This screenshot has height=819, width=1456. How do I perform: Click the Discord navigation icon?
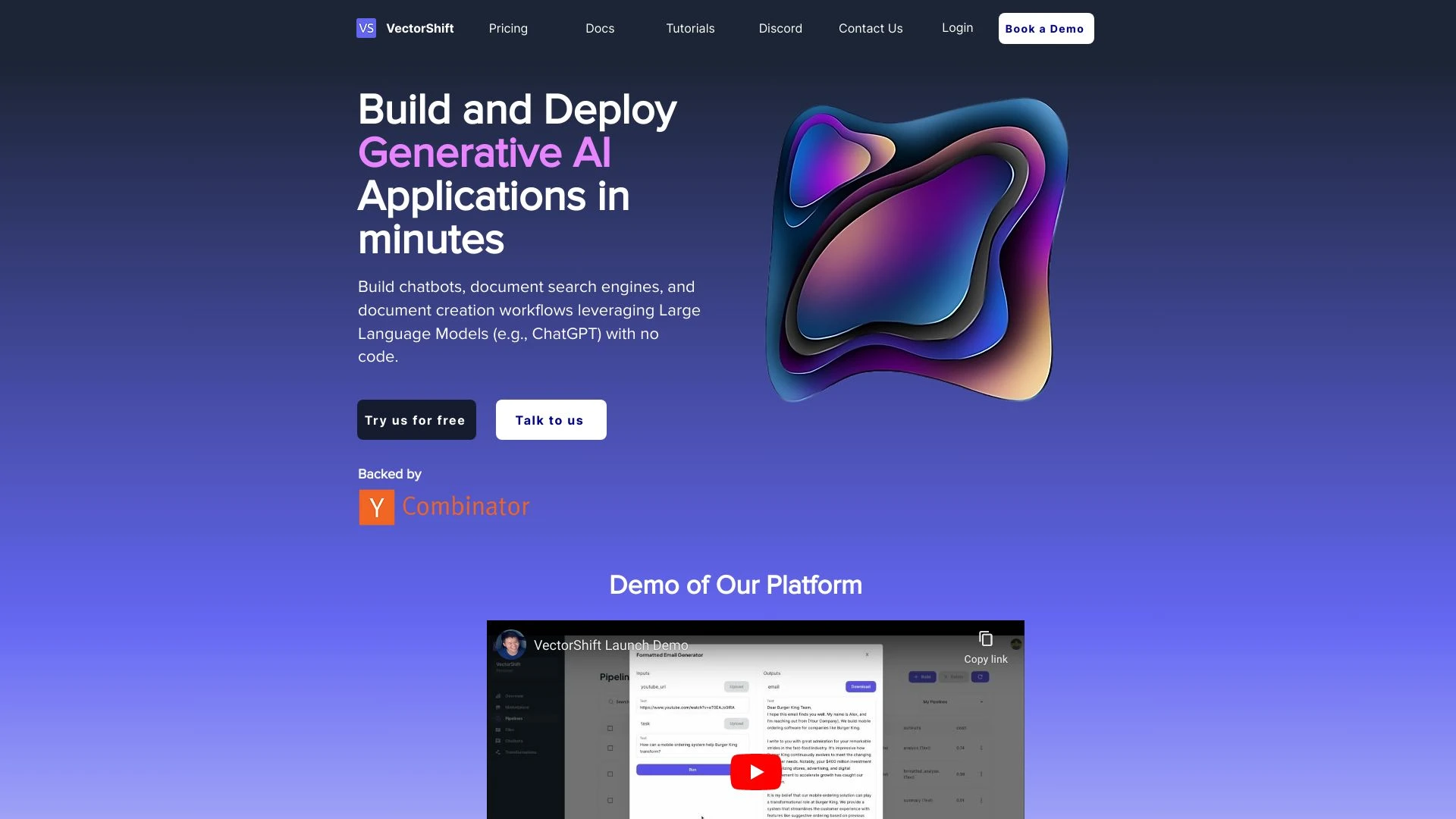pyautogui.click(x=780, y=28)
